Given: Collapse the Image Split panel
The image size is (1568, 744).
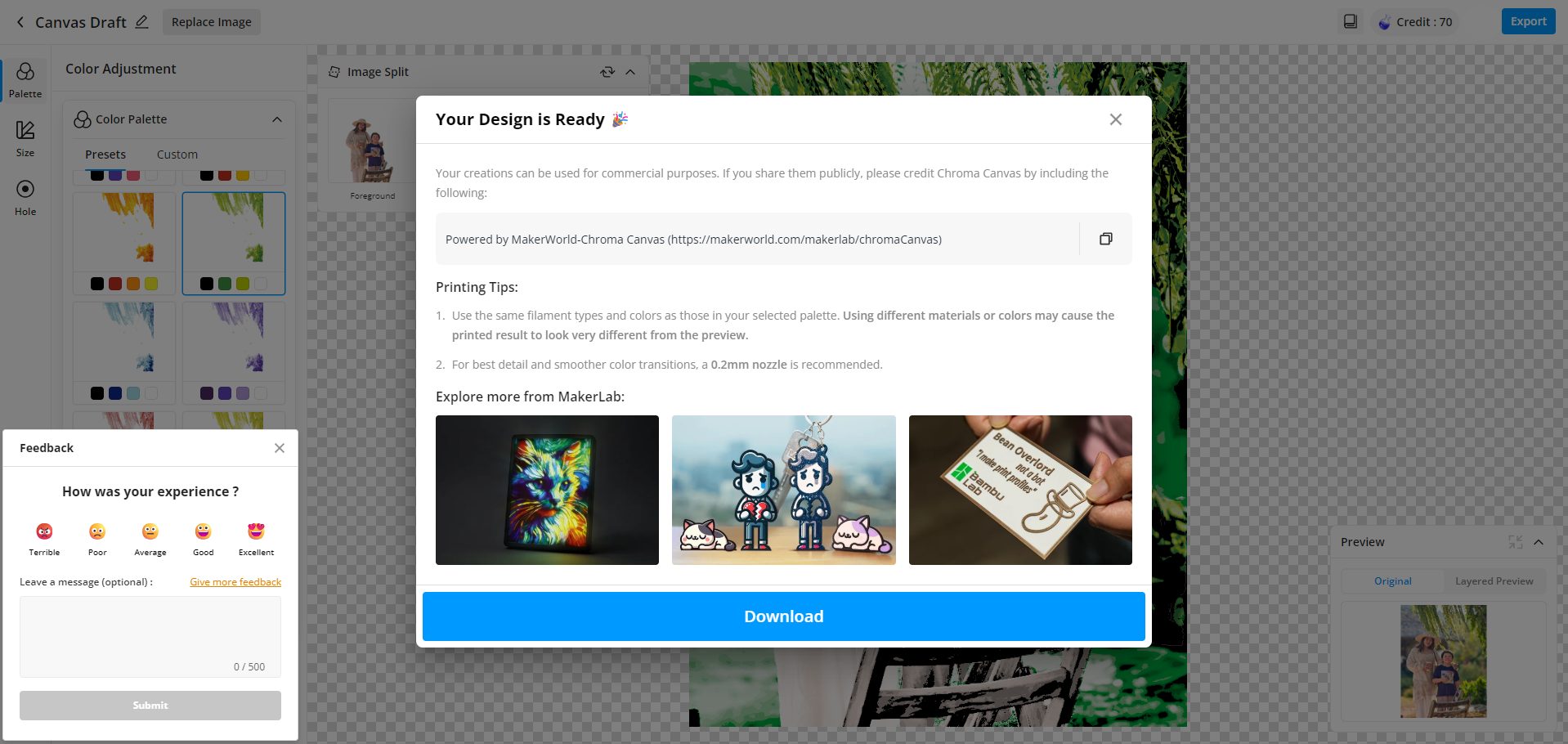Looking at the screenshot, I should pos(630,72).
